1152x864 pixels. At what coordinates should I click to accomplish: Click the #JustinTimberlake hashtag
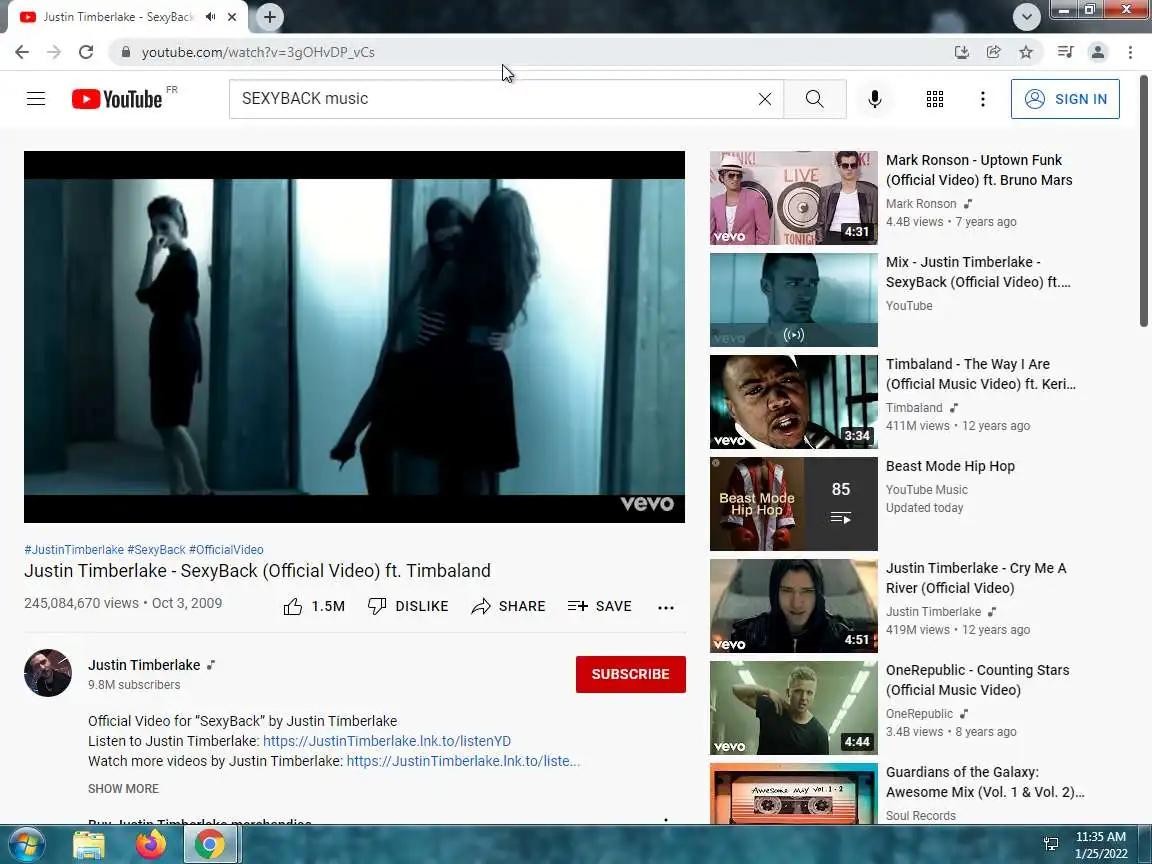(x=73, y=550)
